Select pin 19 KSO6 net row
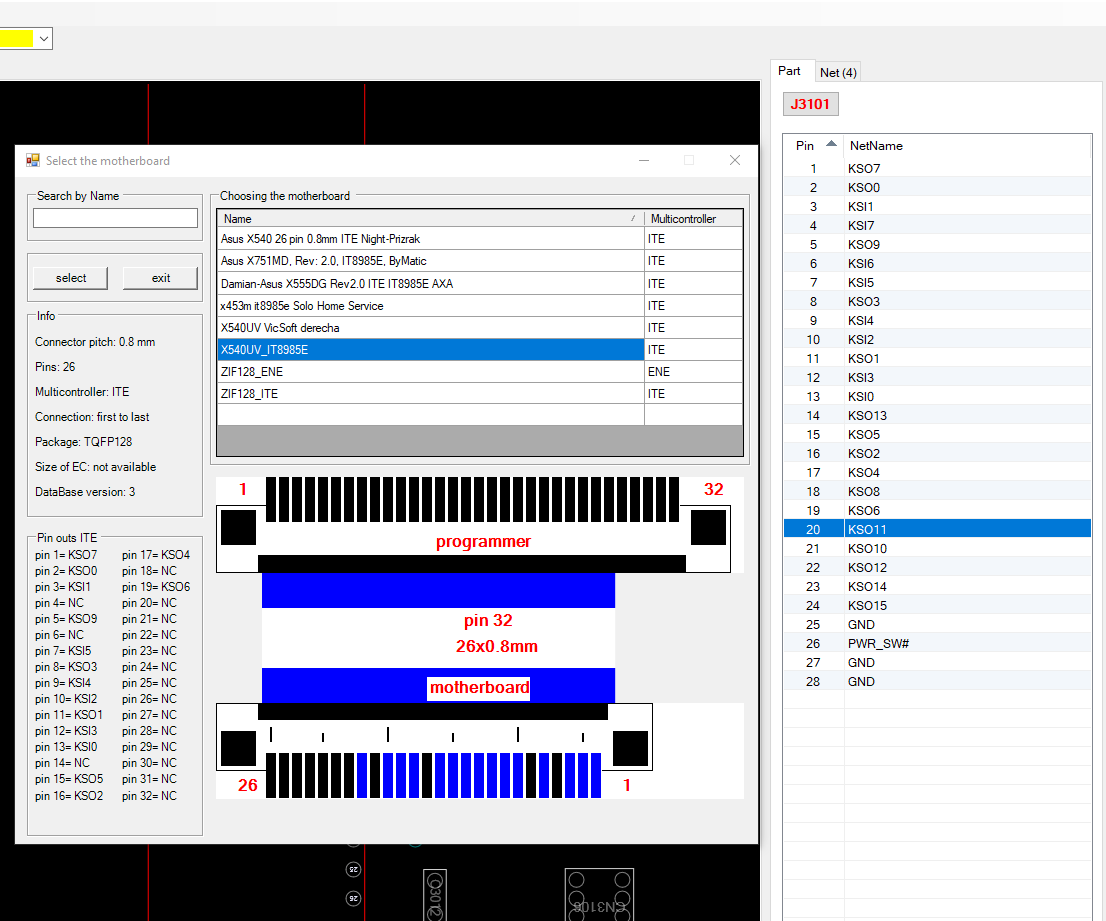The width and height of the screenshot is (1106, 921). [x=937, y=511]
